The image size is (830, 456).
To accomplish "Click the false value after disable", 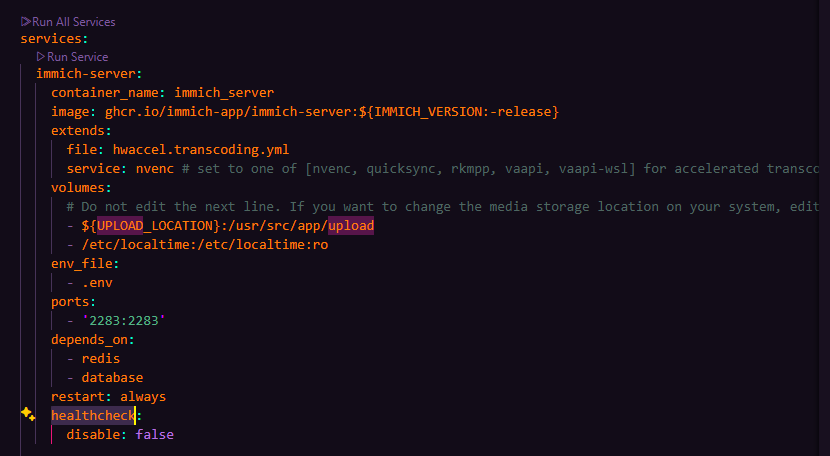I will click(x=155, y=435).
